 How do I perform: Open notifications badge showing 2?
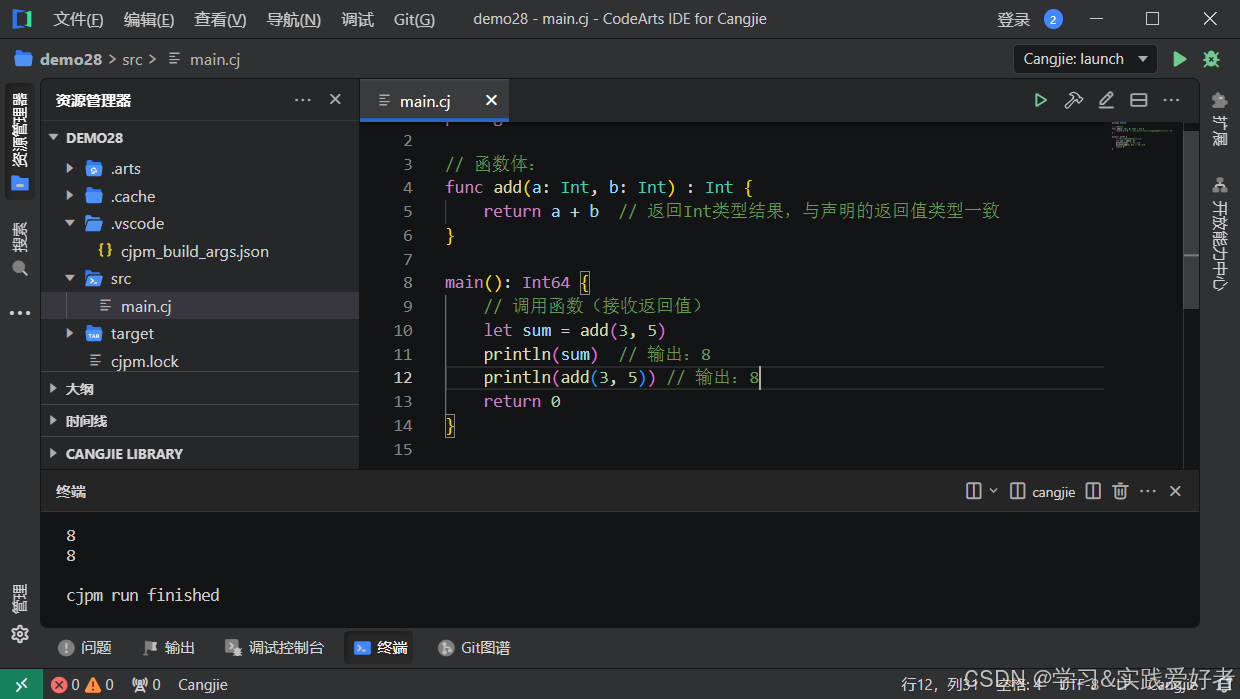pos(1053,19)
